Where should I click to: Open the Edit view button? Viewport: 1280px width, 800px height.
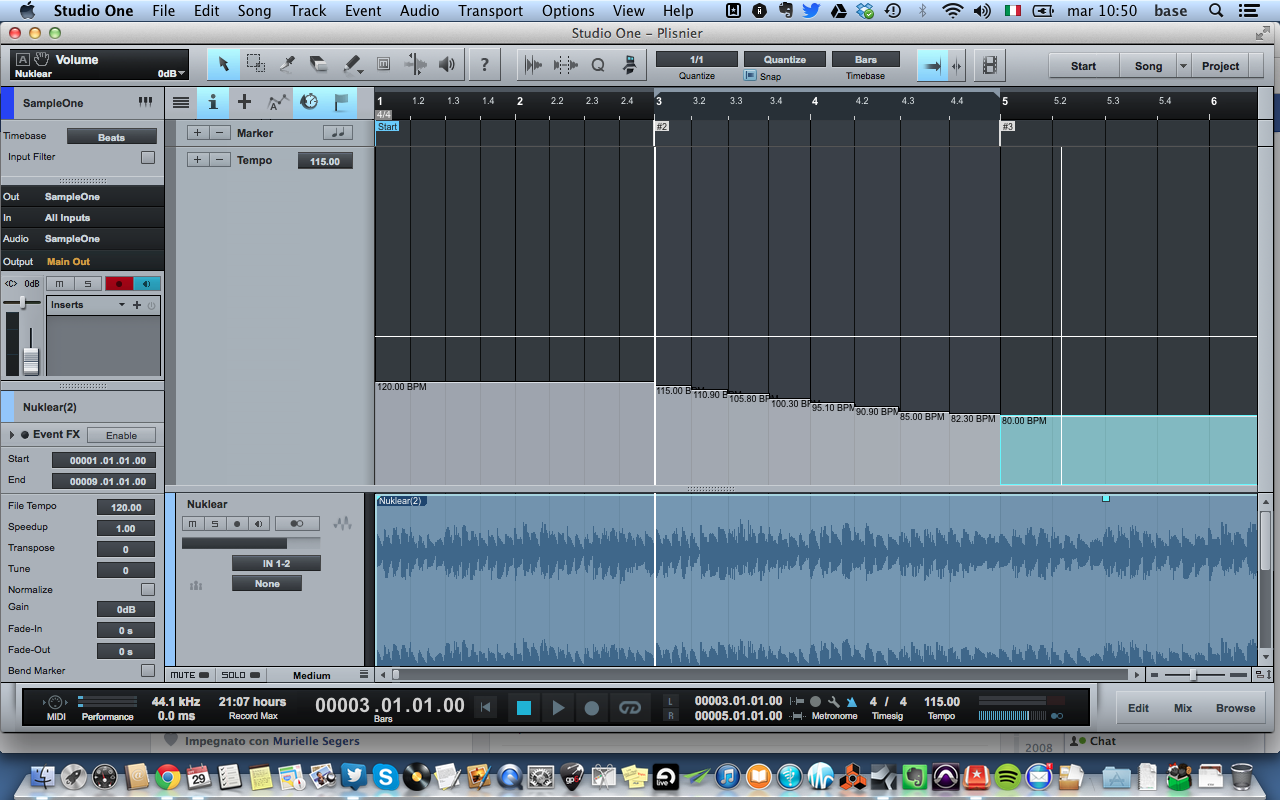point(1138,708)
